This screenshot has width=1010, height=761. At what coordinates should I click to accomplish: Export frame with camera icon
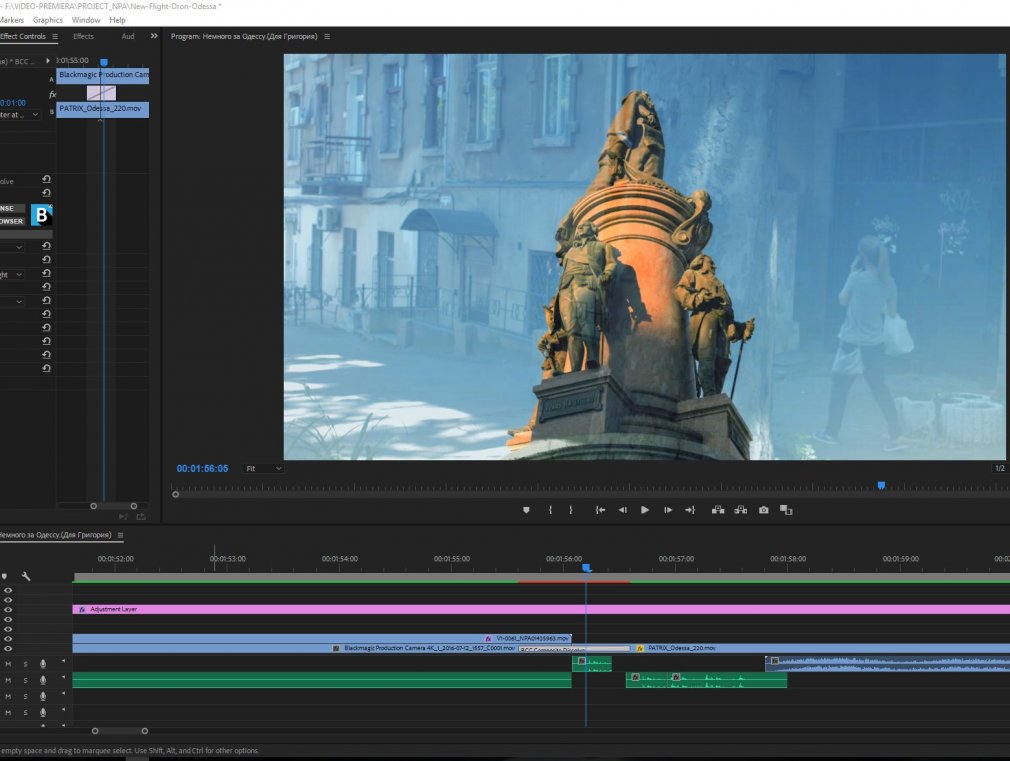coord(763,510)
